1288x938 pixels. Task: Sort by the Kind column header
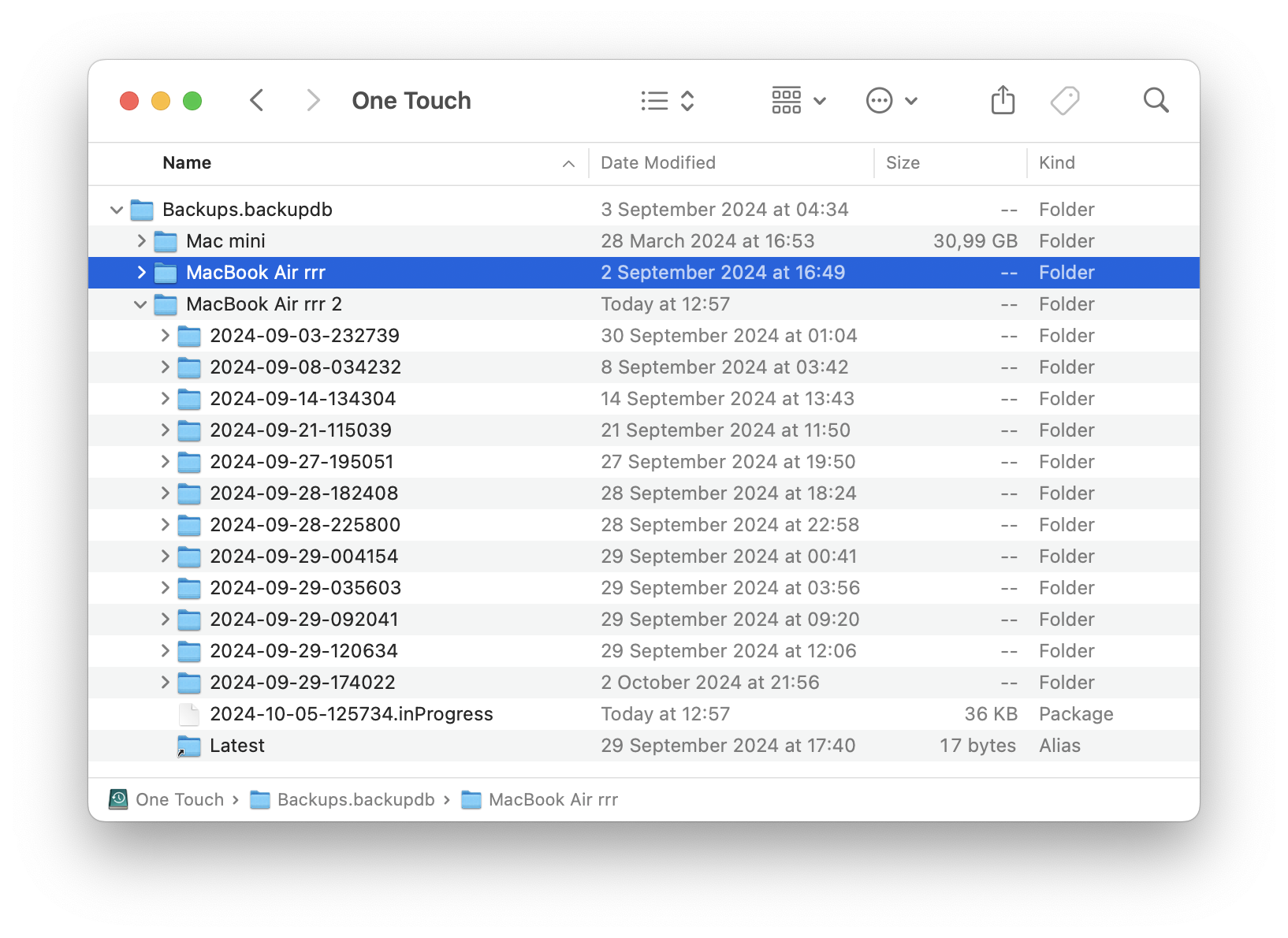(1056, 162)
